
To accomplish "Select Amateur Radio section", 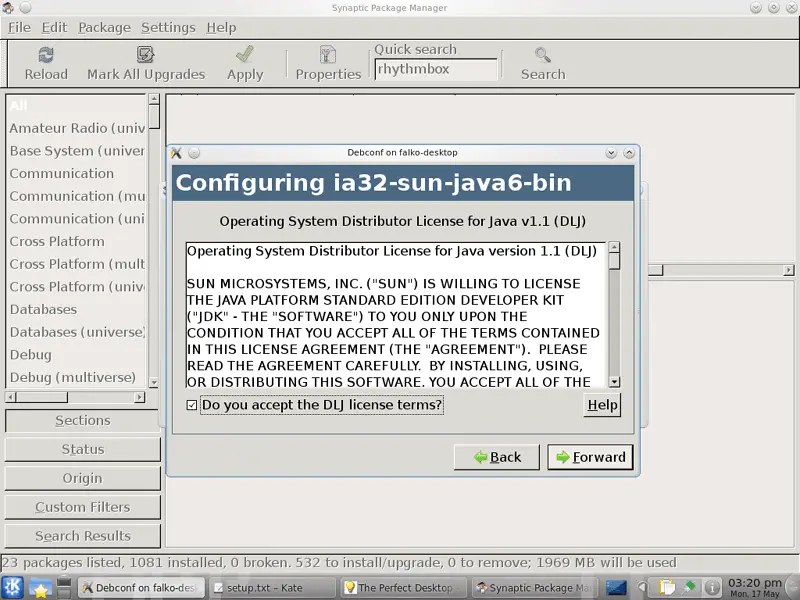I will pos(76,128).
